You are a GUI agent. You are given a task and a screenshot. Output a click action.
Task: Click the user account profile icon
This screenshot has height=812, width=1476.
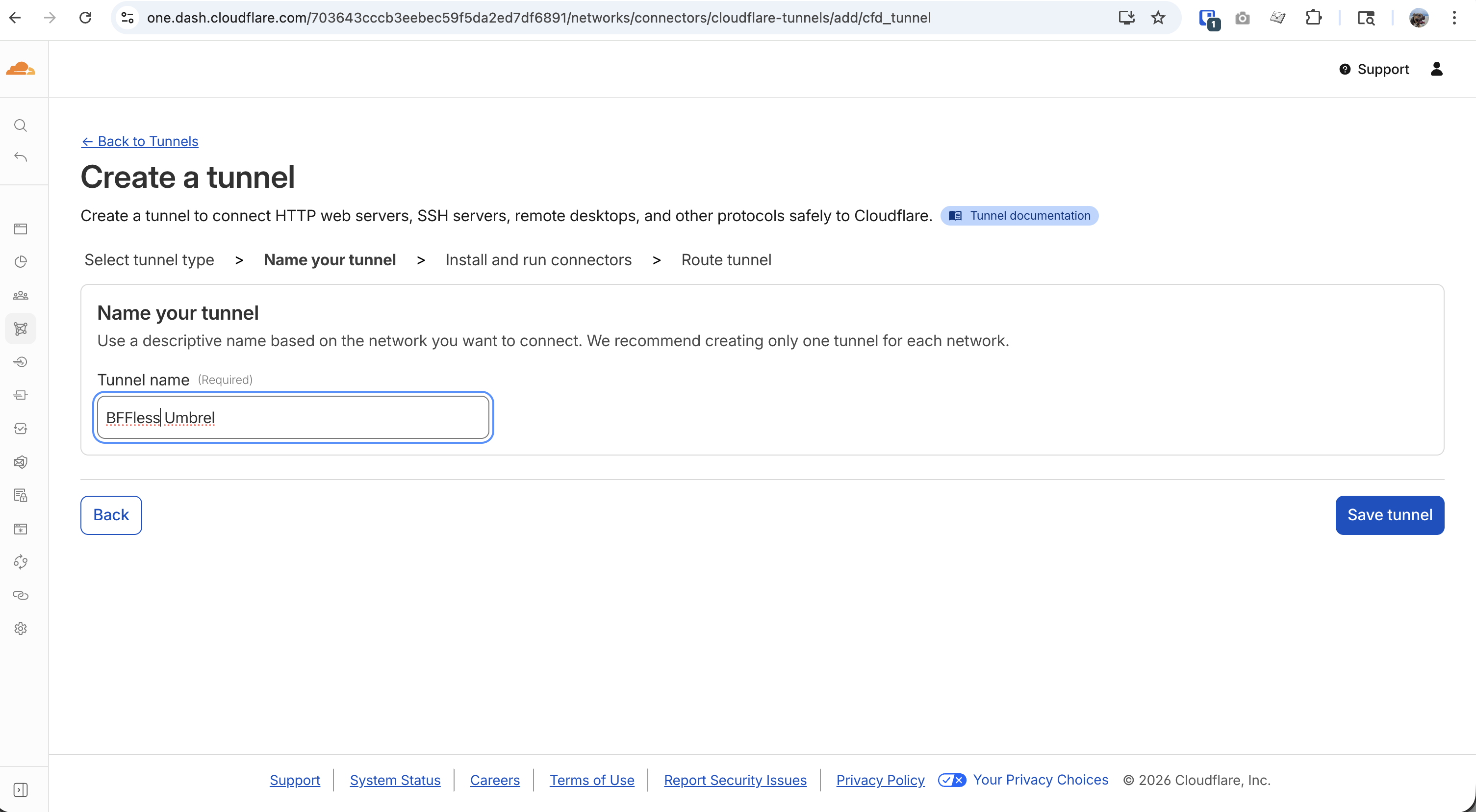(1436, 69)
